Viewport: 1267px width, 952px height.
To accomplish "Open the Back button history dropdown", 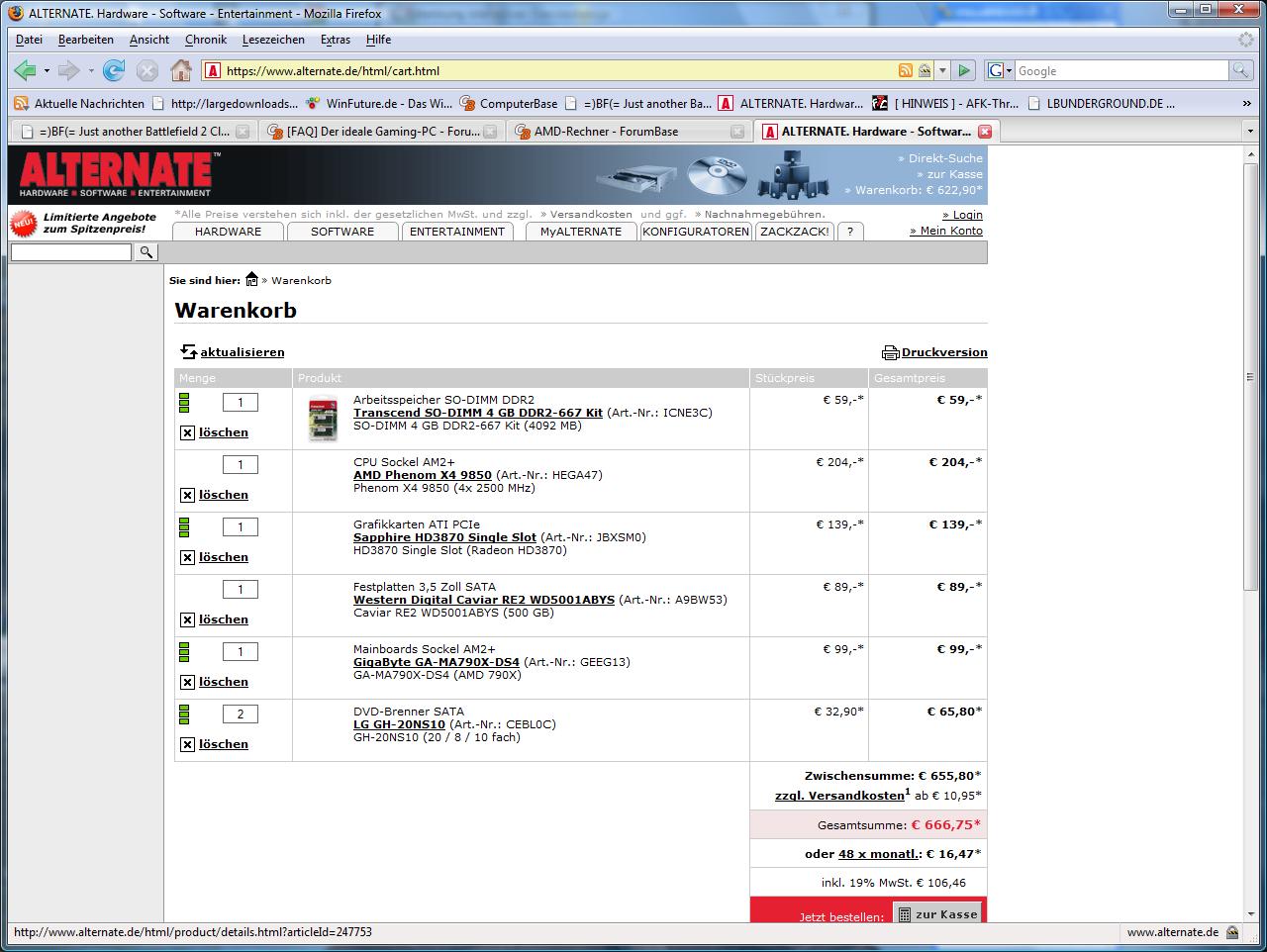I will 46,70.
